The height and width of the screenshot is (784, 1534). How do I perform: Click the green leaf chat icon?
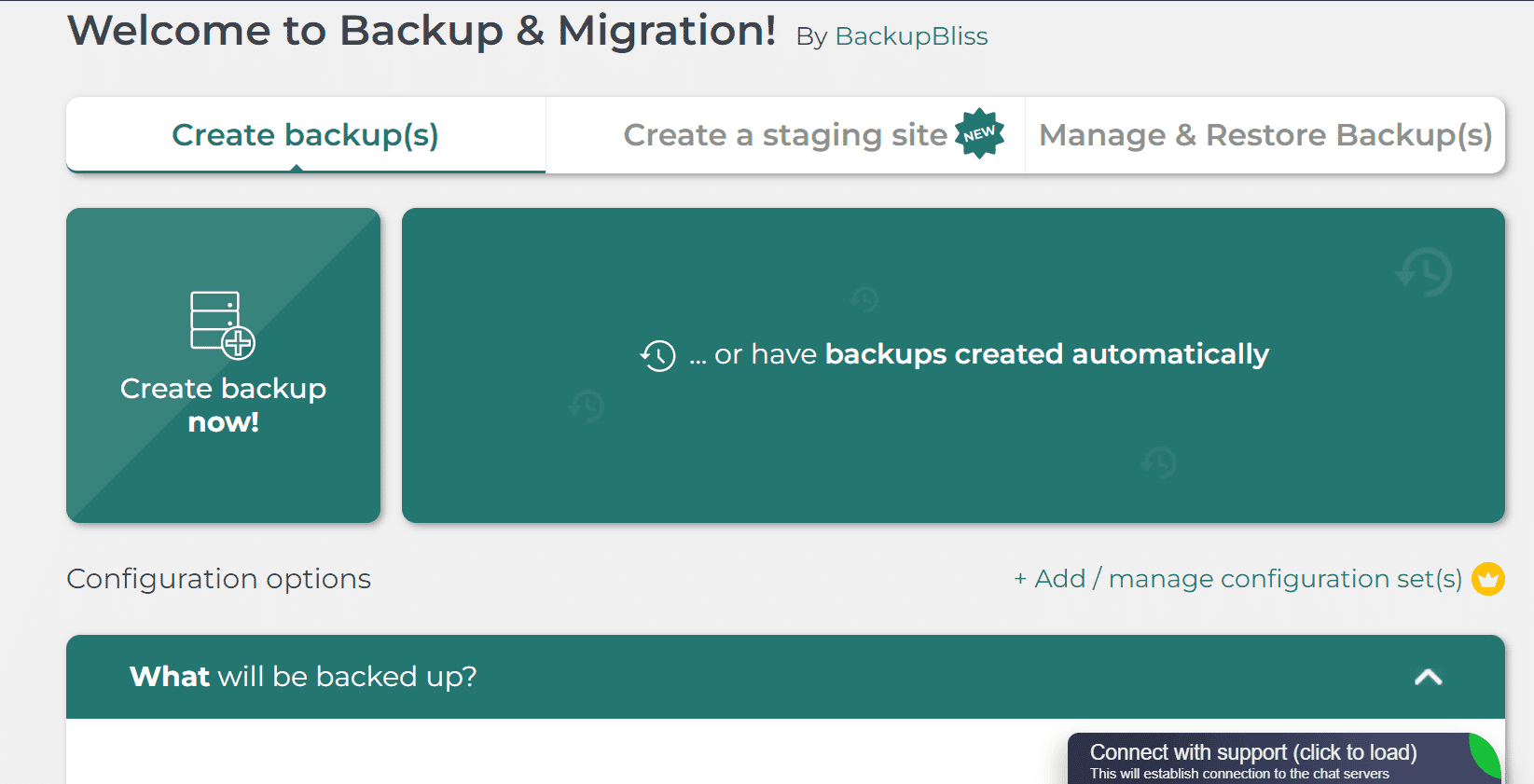pyautogui.click(x=1485, y=755)
